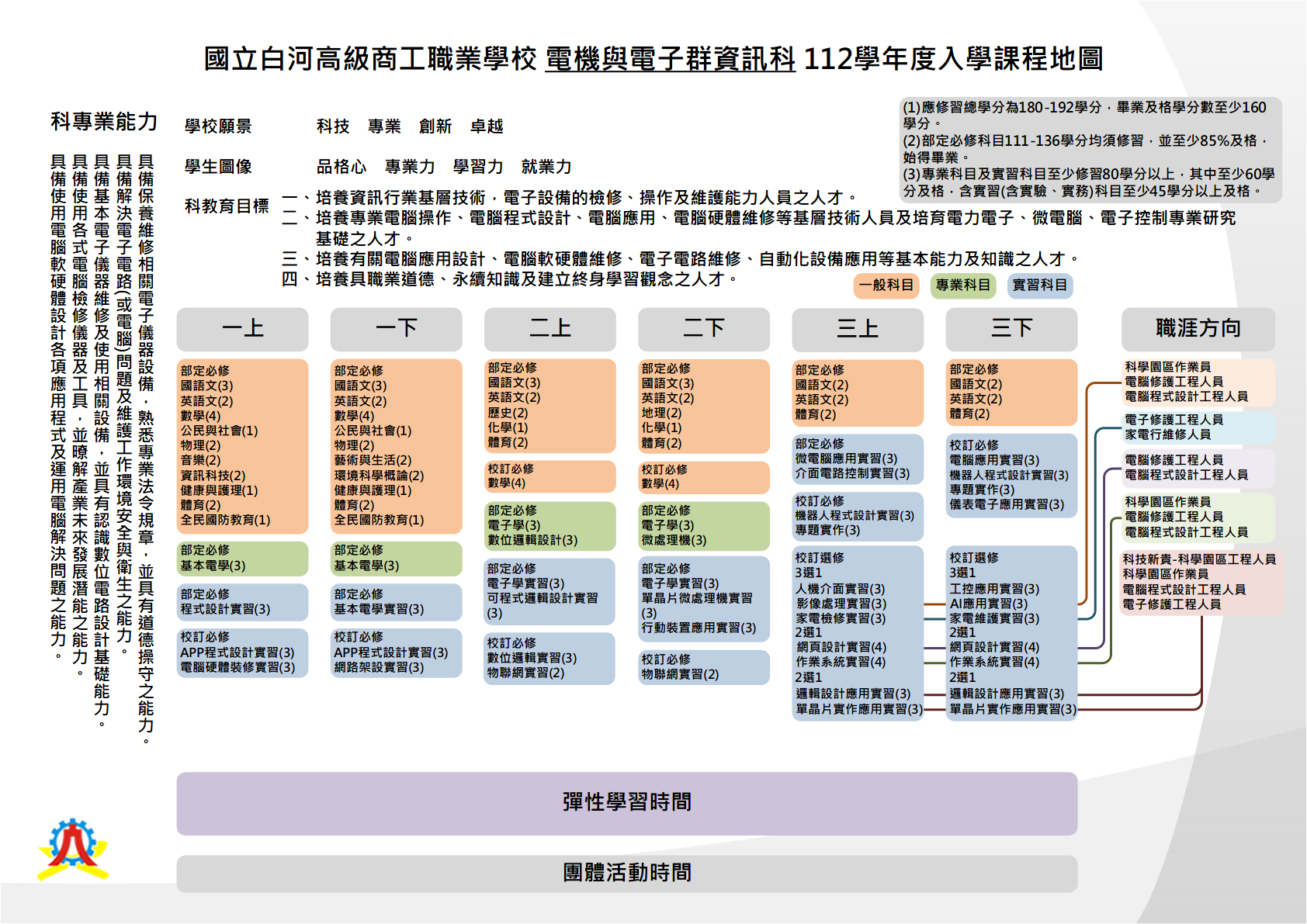Click AI應用實習(3) in 三下

point(988,604)
